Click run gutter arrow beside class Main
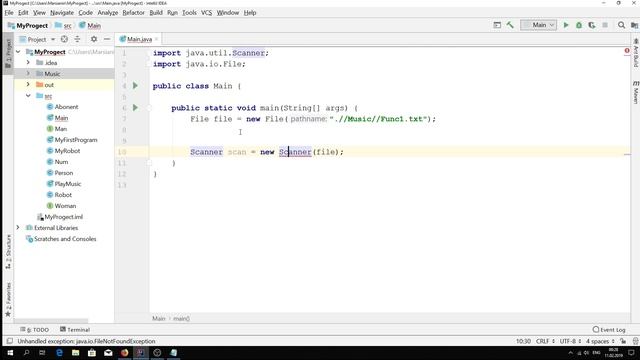 click(x=135, y=86)
